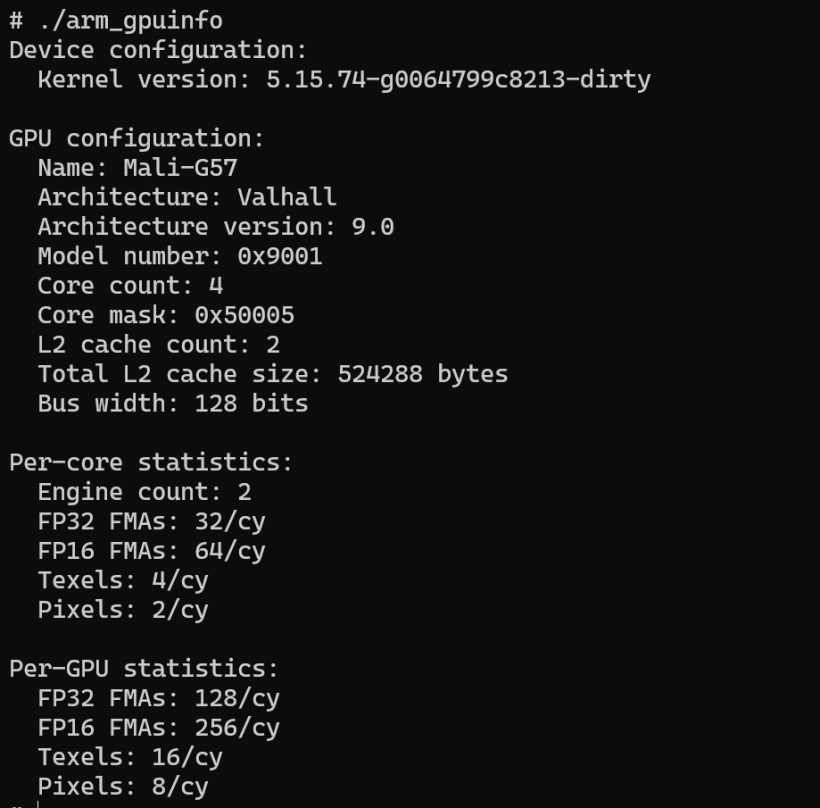Click the Per-GPU statistics heading
This screenshot has width=820, height=808.
pos(144,668)
